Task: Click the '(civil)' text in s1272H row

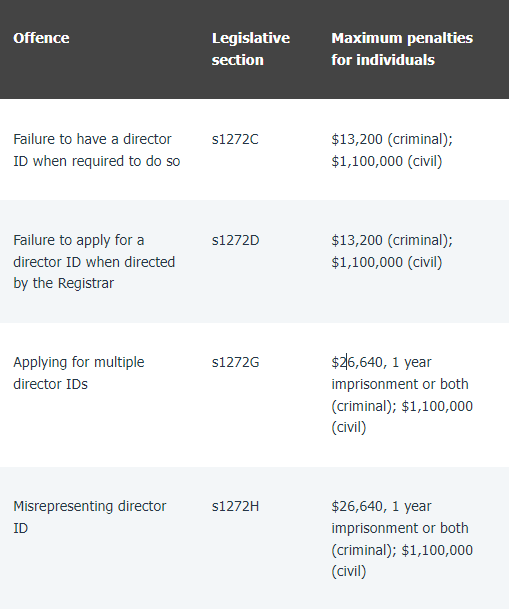Action: (x=349, y=571)
